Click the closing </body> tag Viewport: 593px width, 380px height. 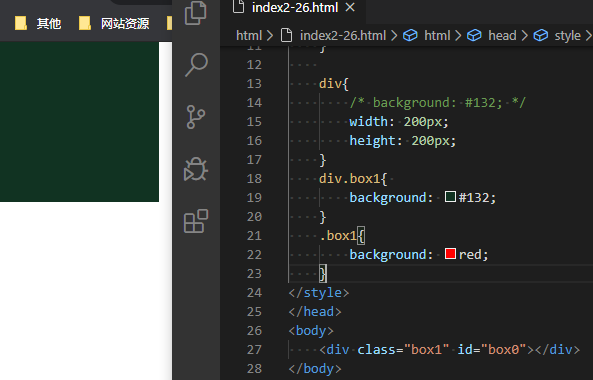pos(315,369)
